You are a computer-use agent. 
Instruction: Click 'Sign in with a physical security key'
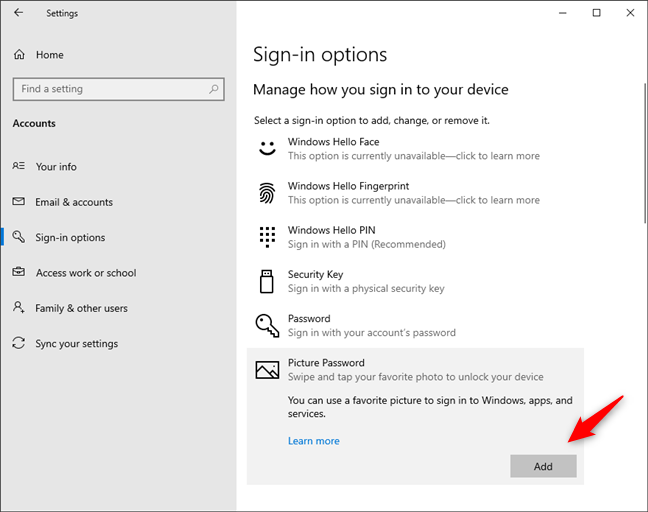point(366,288)
